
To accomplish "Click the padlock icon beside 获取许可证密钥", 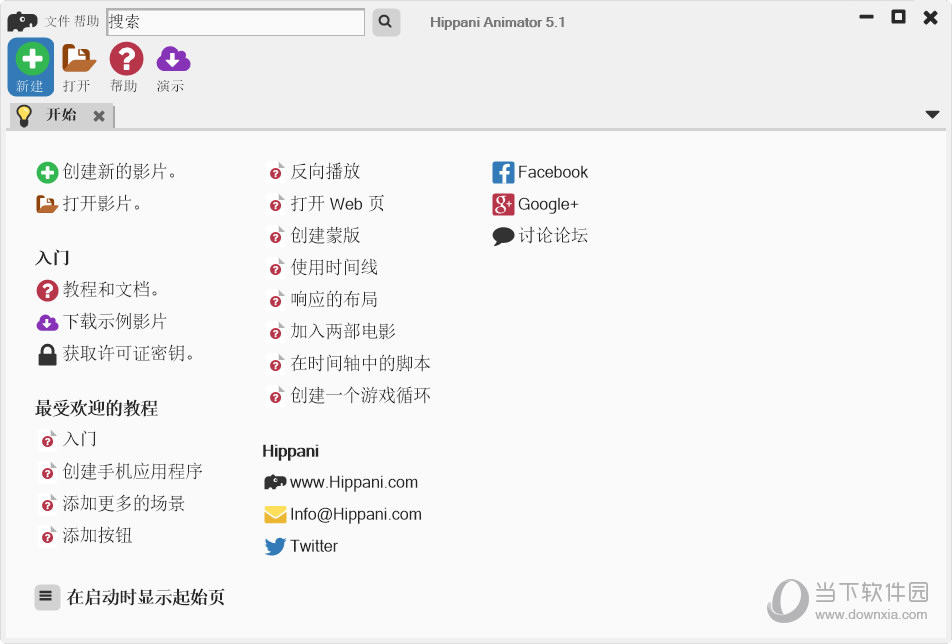I will click(47, 354).
